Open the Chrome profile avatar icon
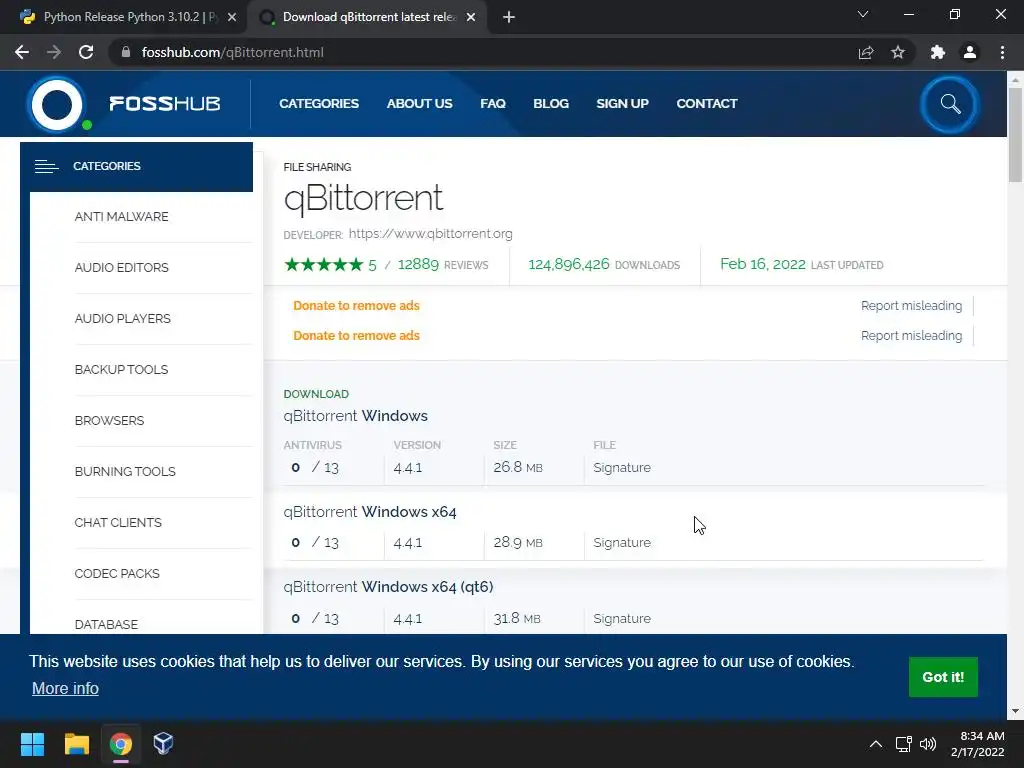 tap(970, 52)
